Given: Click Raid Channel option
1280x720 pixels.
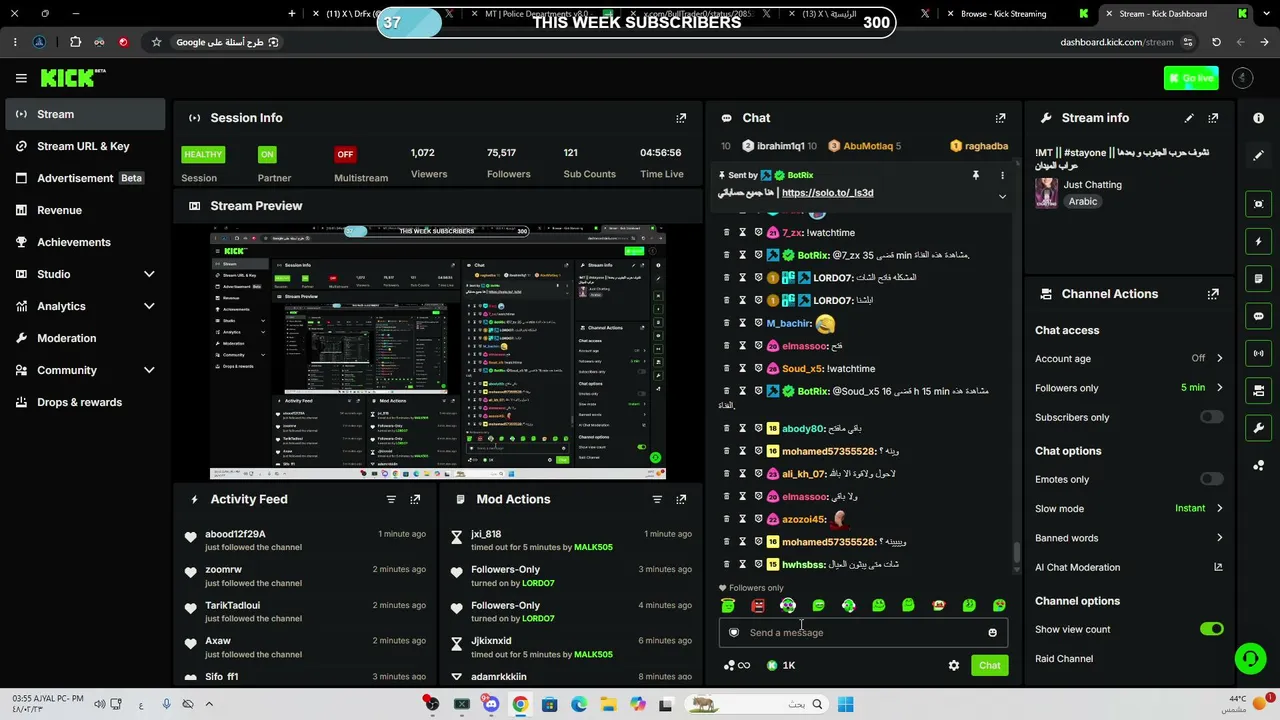Looking at the screenshot, I should pos(1064,659).
